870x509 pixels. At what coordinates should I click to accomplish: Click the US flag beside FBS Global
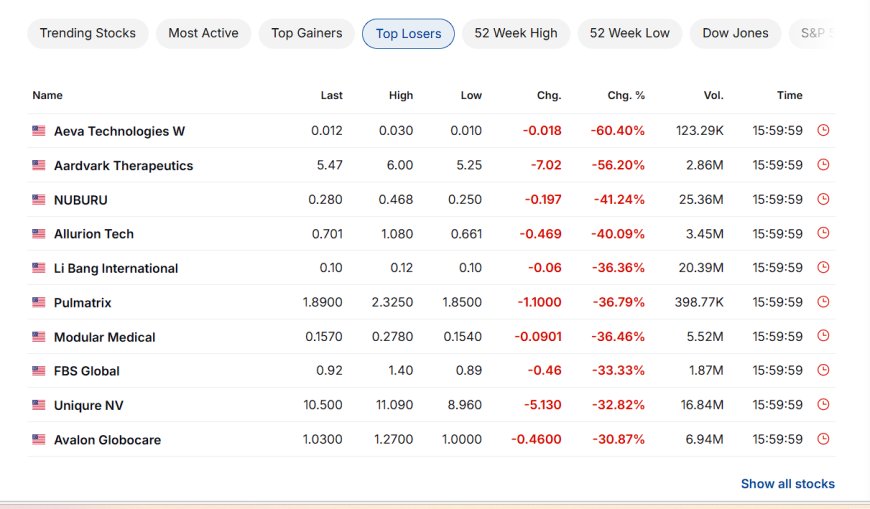(x=39, y=371)
